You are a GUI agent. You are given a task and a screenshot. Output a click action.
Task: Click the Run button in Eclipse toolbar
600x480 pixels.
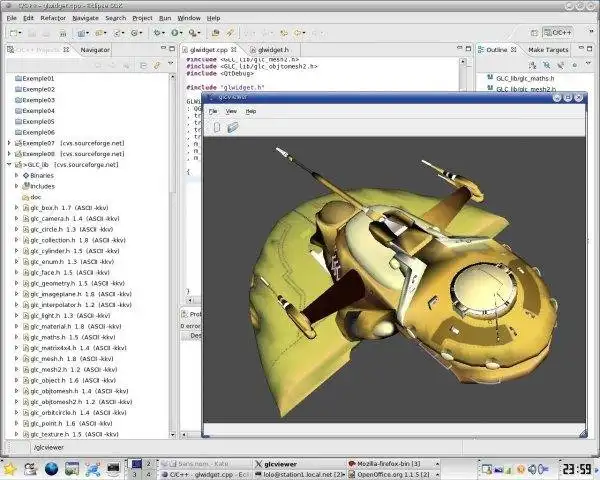(x=176, y=33)
